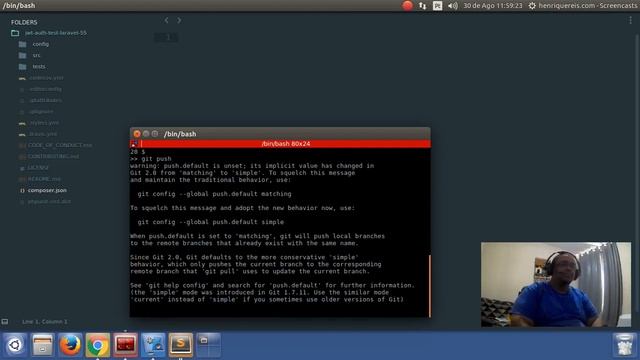Click 'git config --global push.default simple' line
Screen dimensions: 640x360
[211, 222]
